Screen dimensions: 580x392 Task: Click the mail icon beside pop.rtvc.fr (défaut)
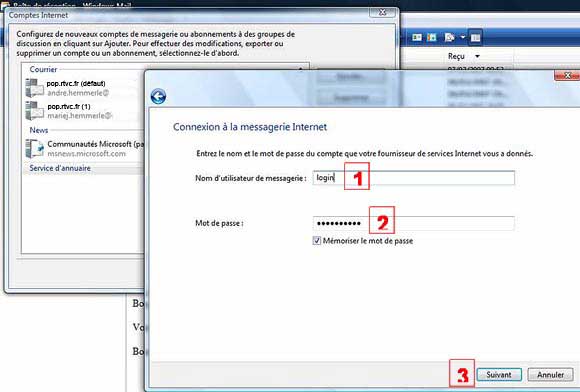(35, 88)
